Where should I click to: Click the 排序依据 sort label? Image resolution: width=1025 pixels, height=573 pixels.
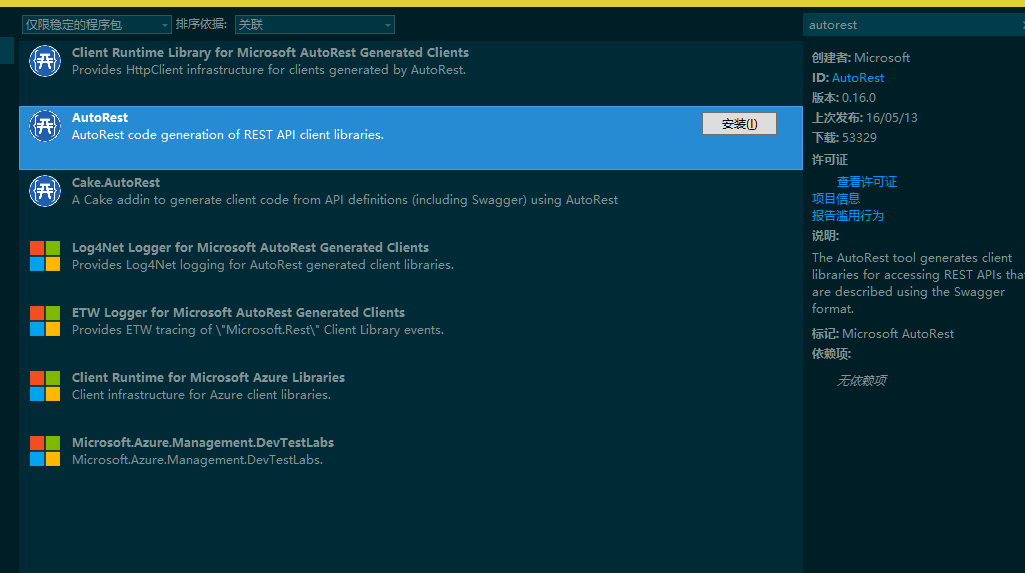[x=201, y=24]
